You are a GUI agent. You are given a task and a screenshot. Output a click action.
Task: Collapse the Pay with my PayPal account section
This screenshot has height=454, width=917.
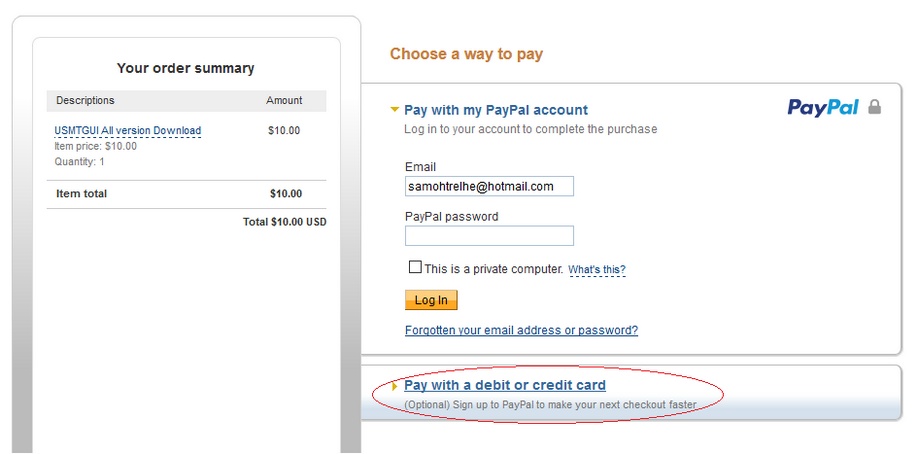pyautogui.click(x=395, y=109)
